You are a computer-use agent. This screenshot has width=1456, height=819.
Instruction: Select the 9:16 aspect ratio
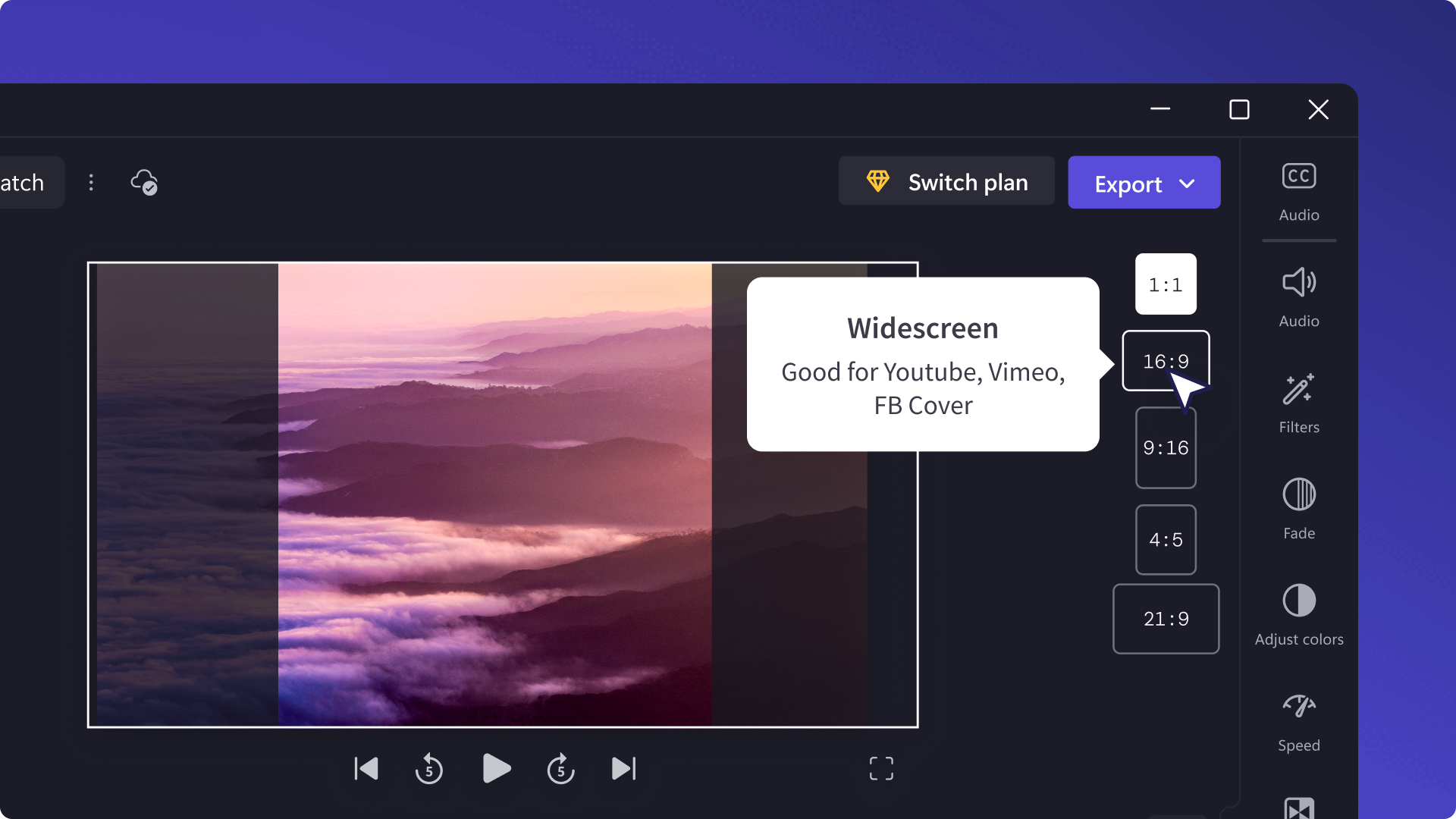coord(1166,447)
